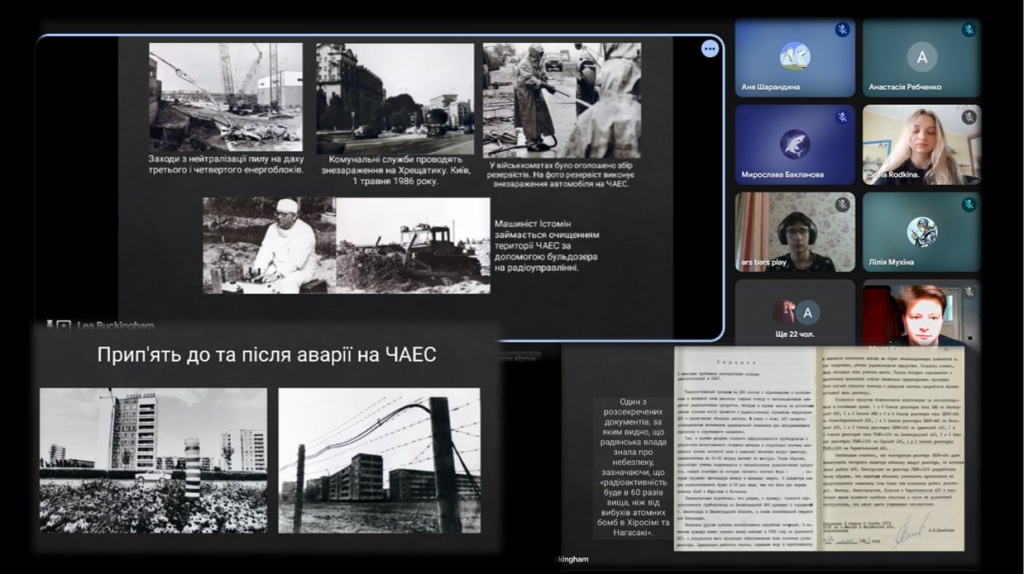
Task: Click the muted mic icon on Аня Шарандина's tile
Action: [842, 30]
